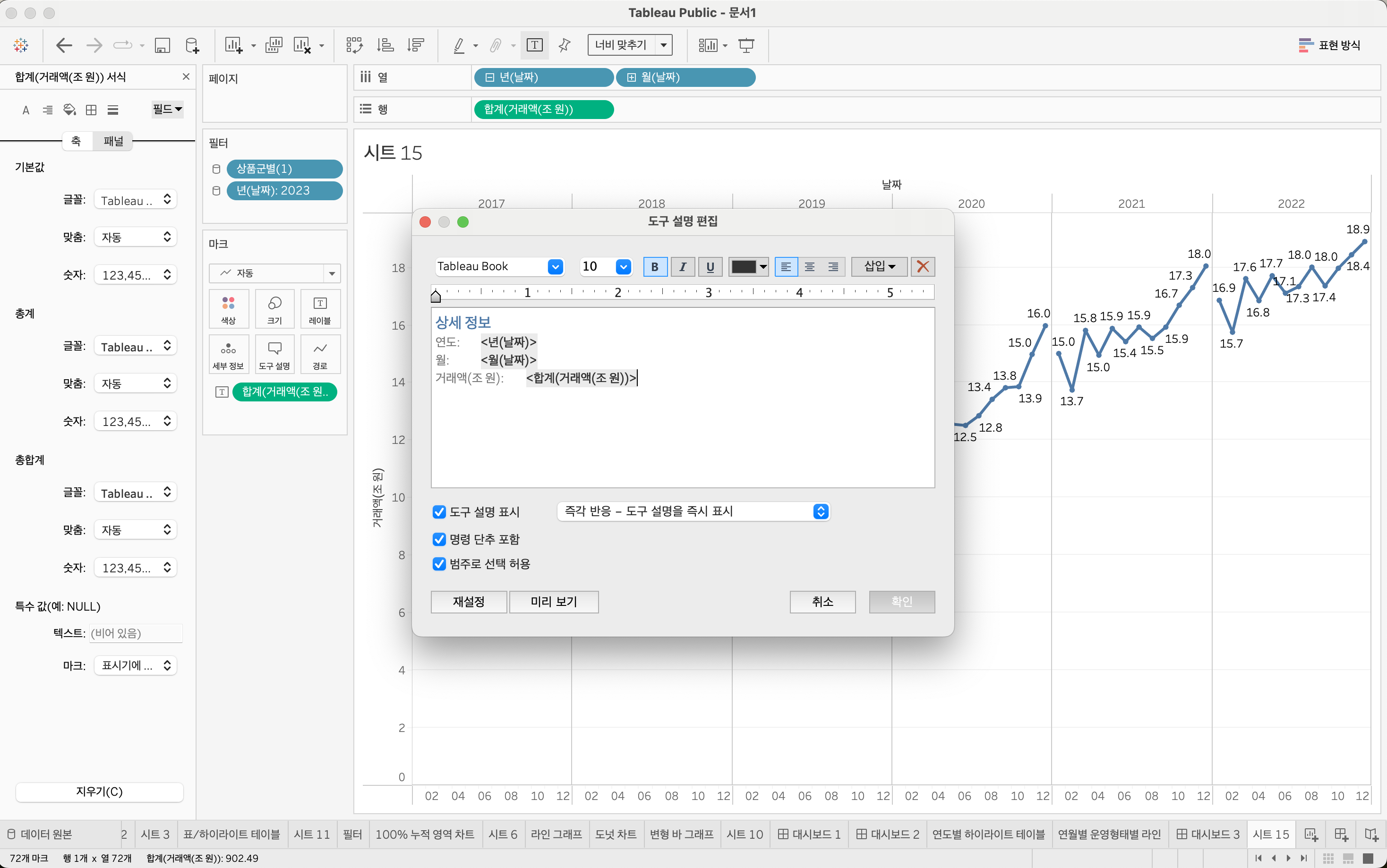Click the 텍스트 special values input field
Image resolution: width=1387 pixels, height=868 pixels.
point(136,633)
